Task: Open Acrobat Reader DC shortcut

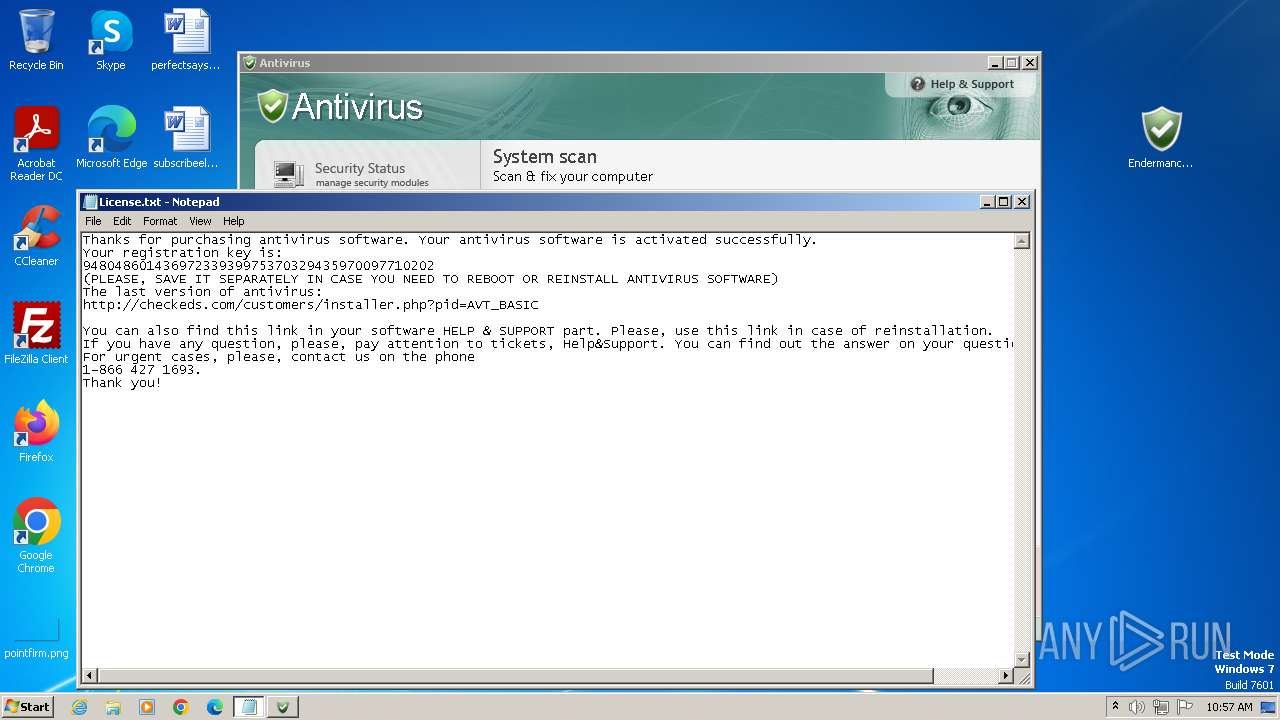Action: 36,144
